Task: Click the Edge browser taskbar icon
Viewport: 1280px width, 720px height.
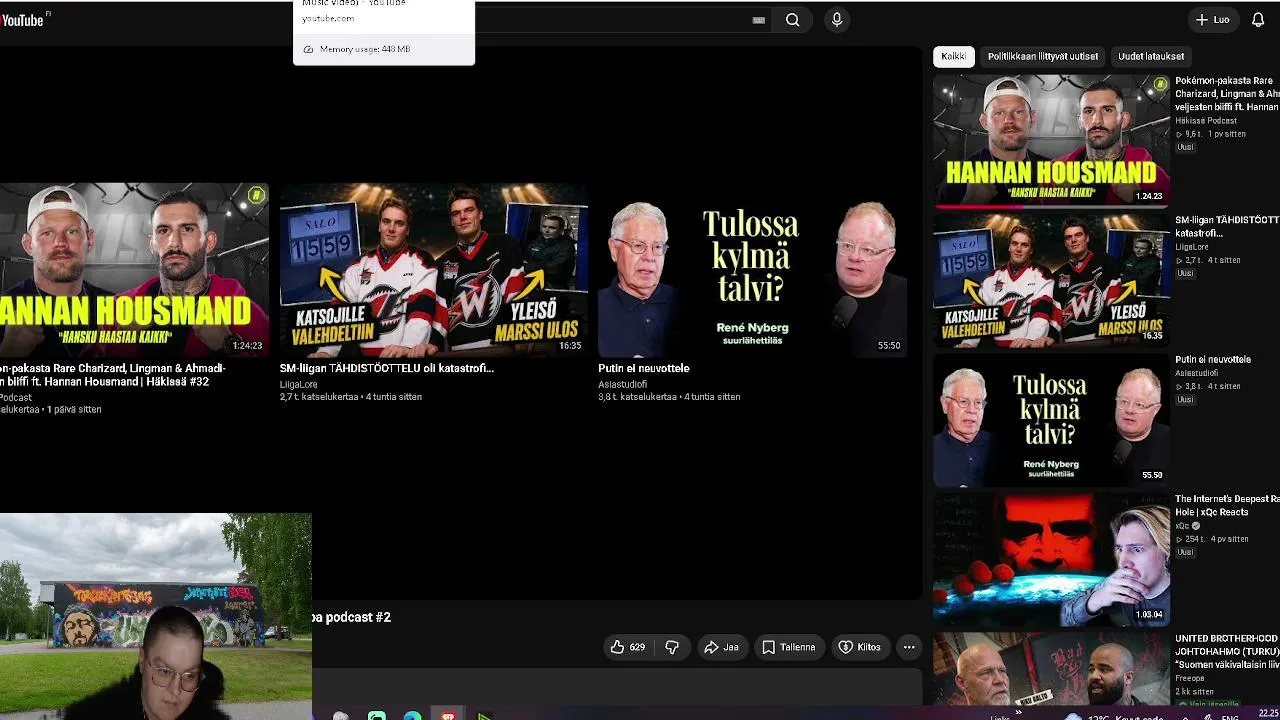Action: pyautogui.click(x=412, y=714)
